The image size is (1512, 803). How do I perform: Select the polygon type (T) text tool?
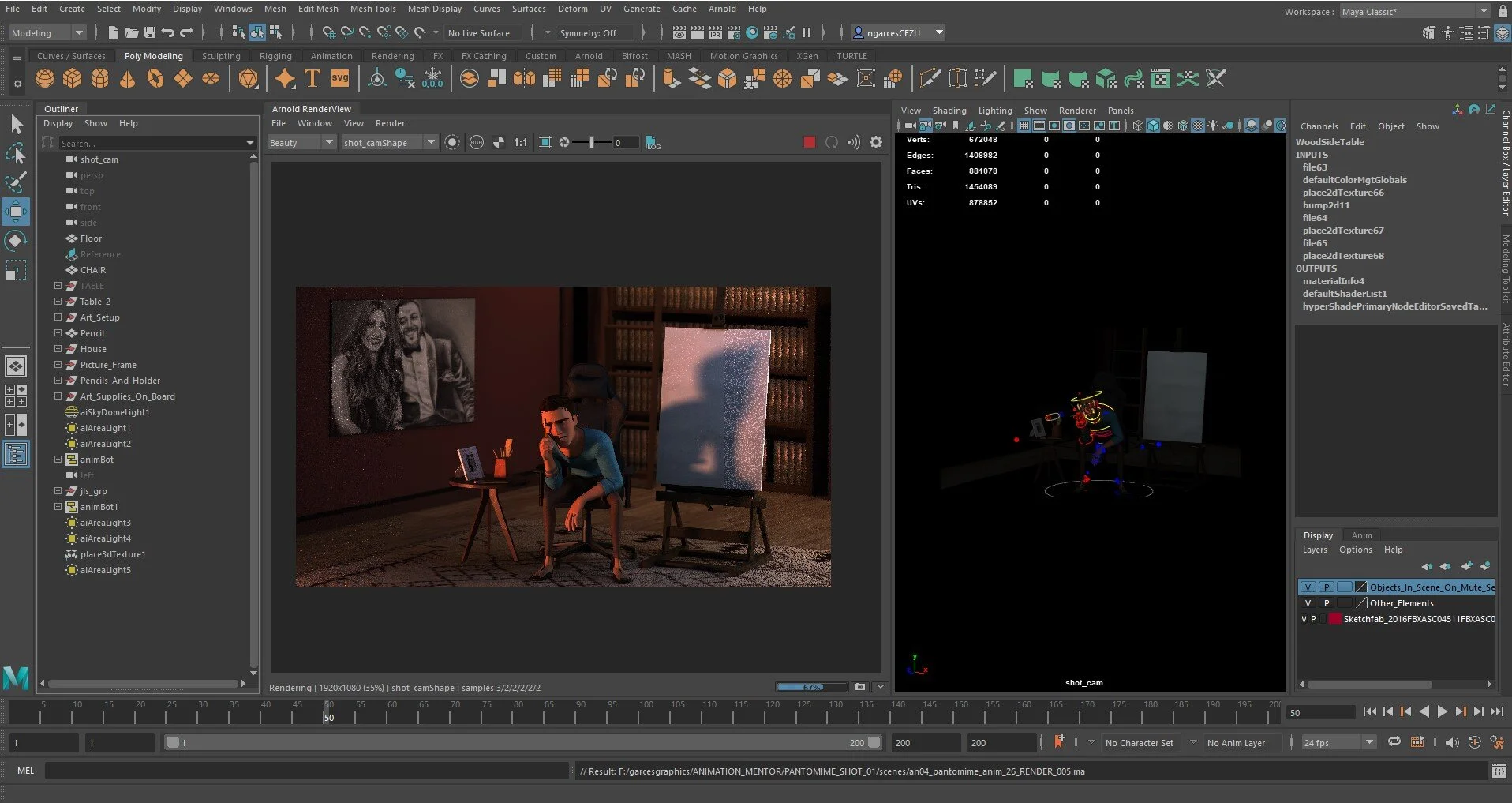(x=313, y=79)
